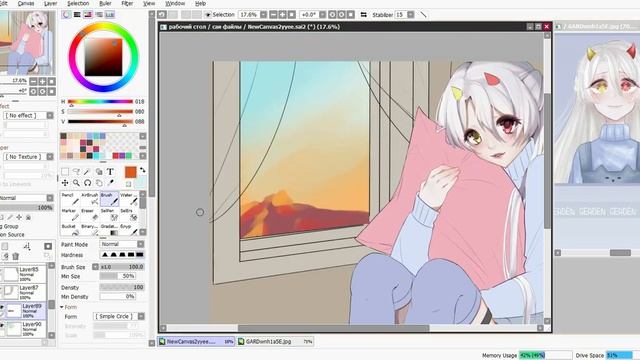The image size is (640, 360).
Task: Collapse the Form section
Action: pyautogui.click(x=62, y=307)
